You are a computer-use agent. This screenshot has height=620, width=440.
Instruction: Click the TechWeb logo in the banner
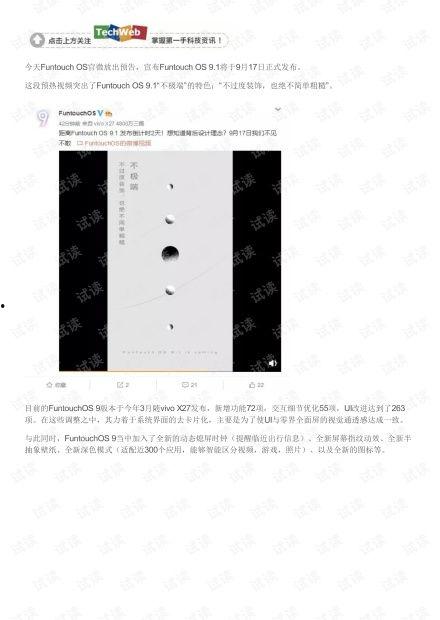coord(121,32)
